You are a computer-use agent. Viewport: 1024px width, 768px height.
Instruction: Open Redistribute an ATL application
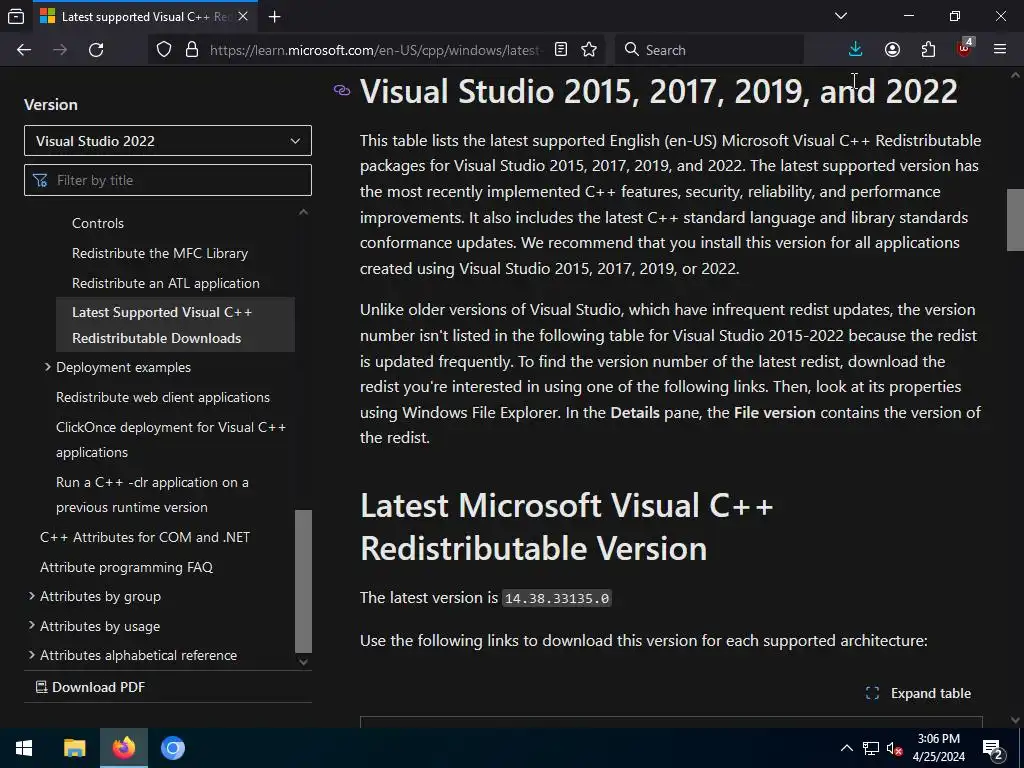(x=166, y=283)
